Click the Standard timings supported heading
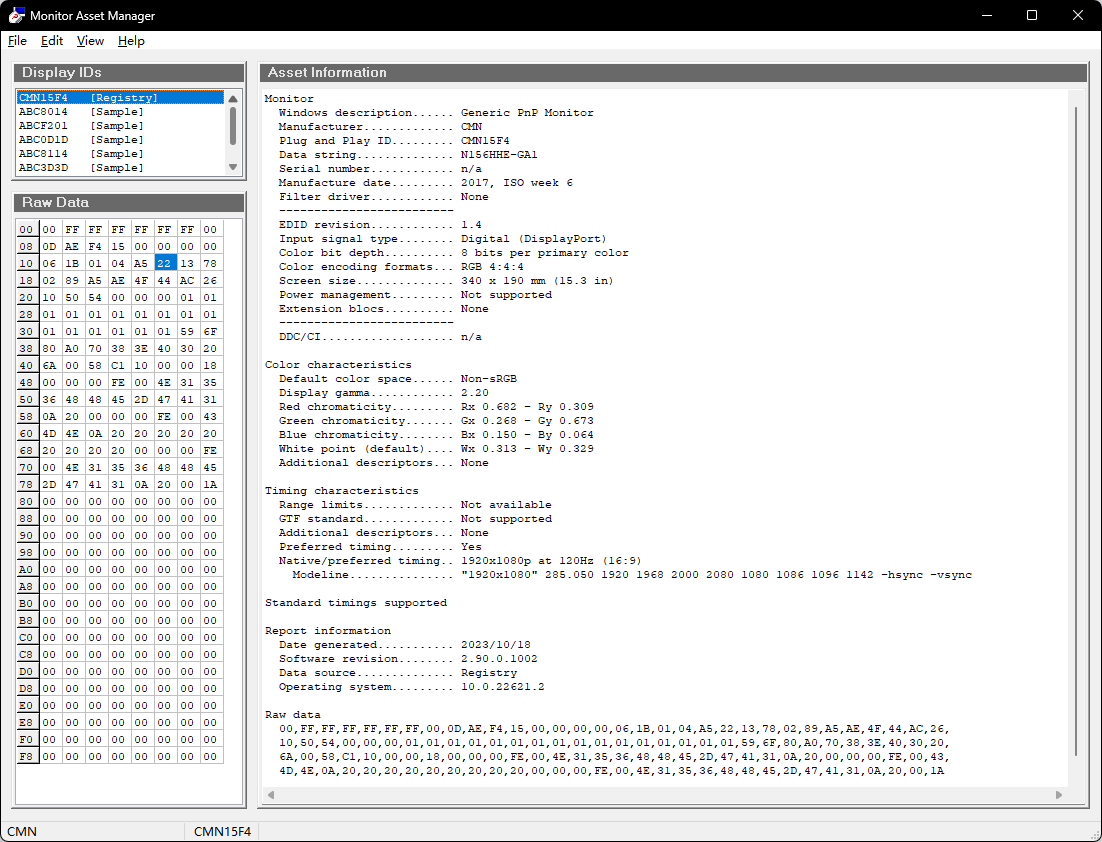The height and width of the screenshot is (842, 1102). [356, 603]
